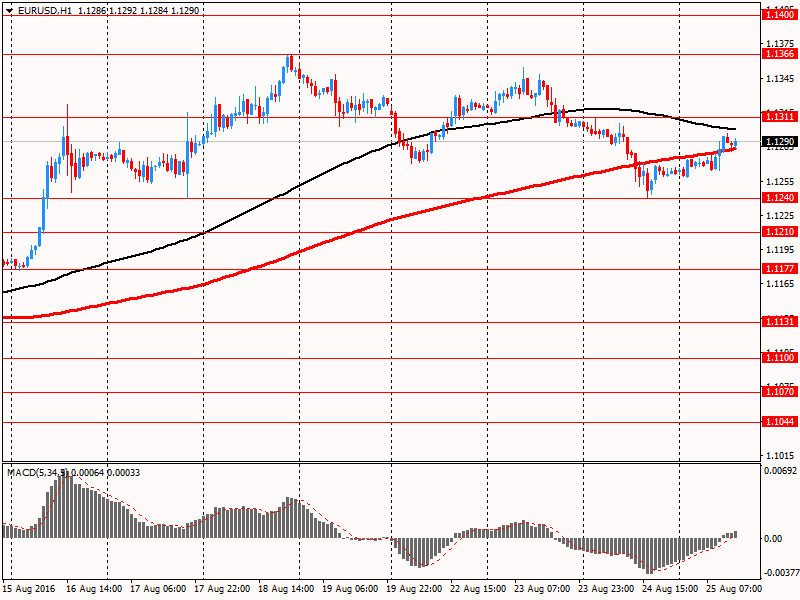Click the MACD(5,34,5) indicator label

coord(38,473)
